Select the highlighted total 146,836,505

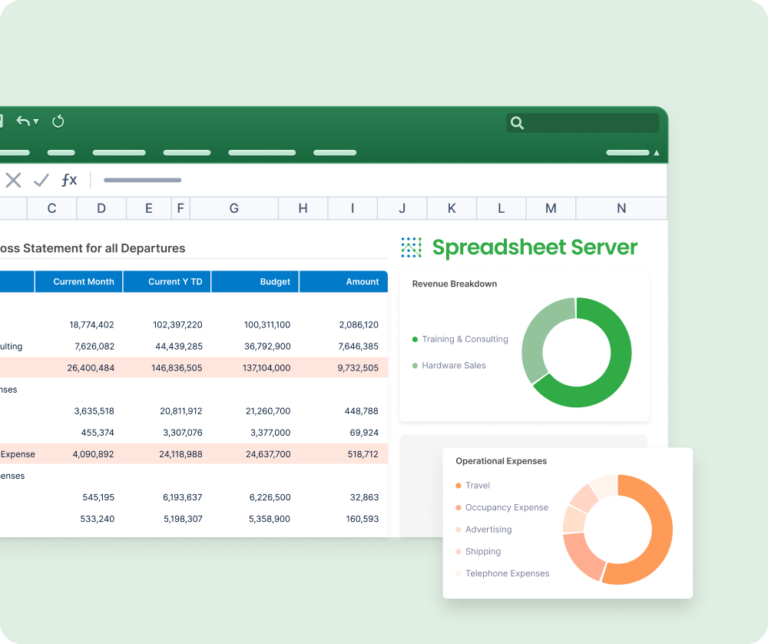[x=177, y=368]
